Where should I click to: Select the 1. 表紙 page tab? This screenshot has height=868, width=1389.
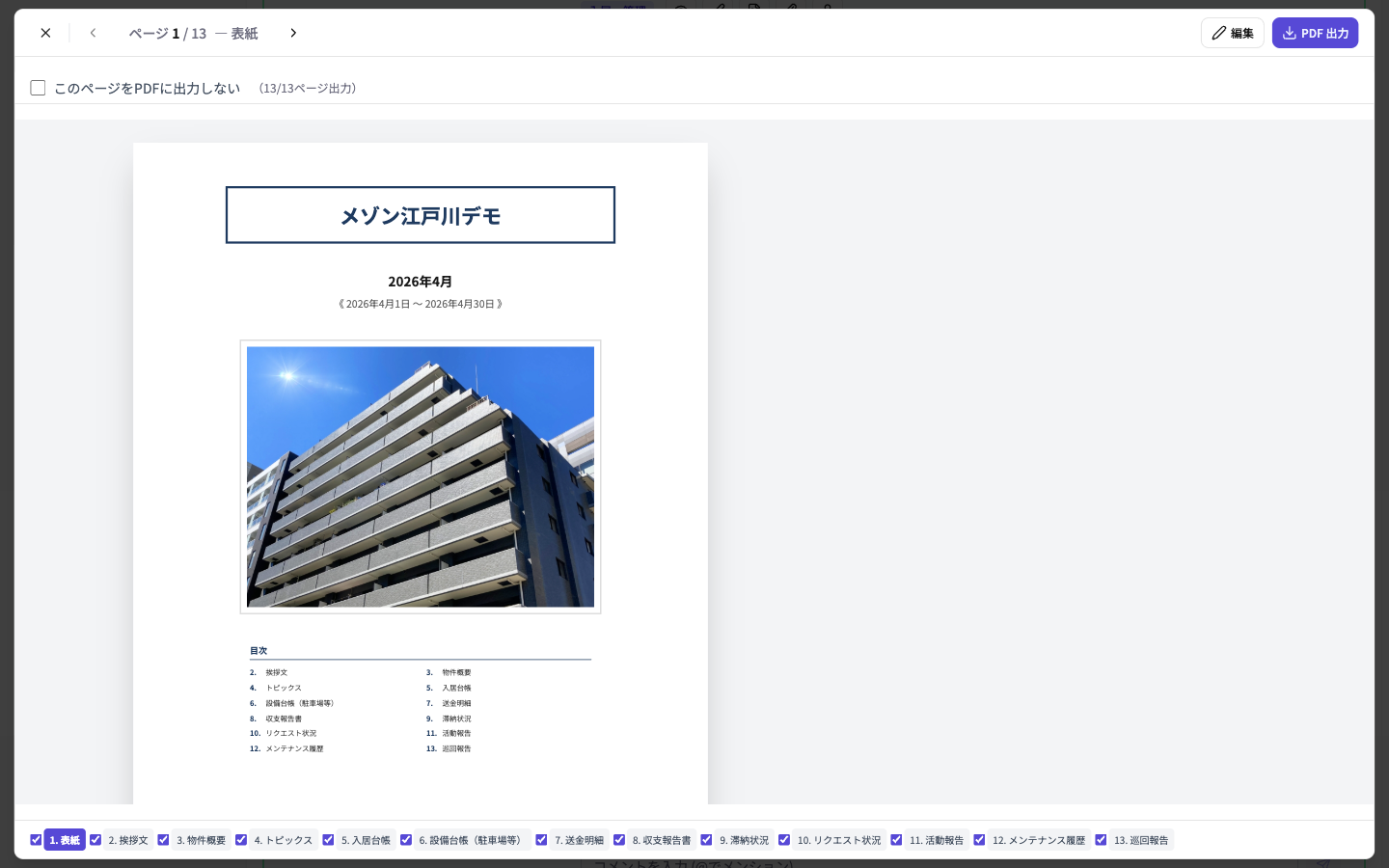(x=65, y=840)
